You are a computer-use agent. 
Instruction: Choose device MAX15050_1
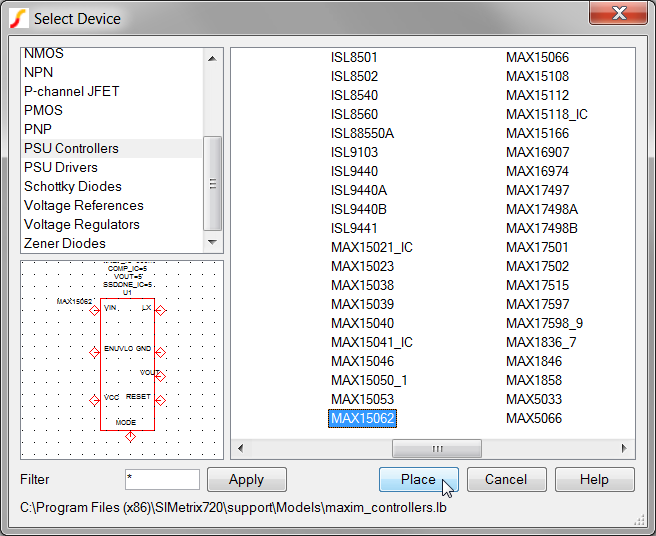point(369,380)
